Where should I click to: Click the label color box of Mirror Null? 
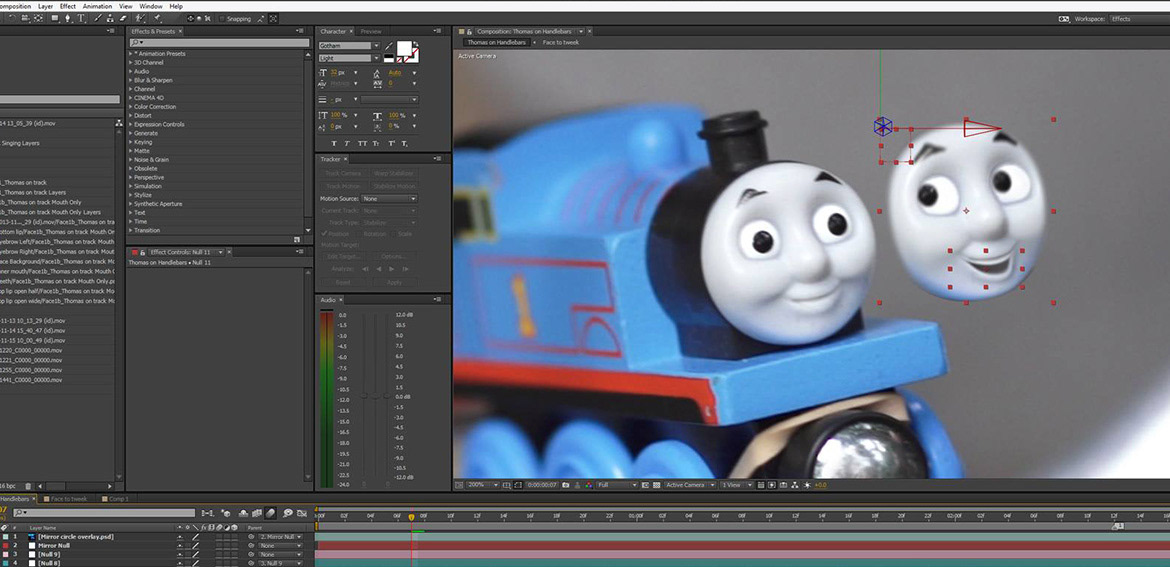[5, 545]
